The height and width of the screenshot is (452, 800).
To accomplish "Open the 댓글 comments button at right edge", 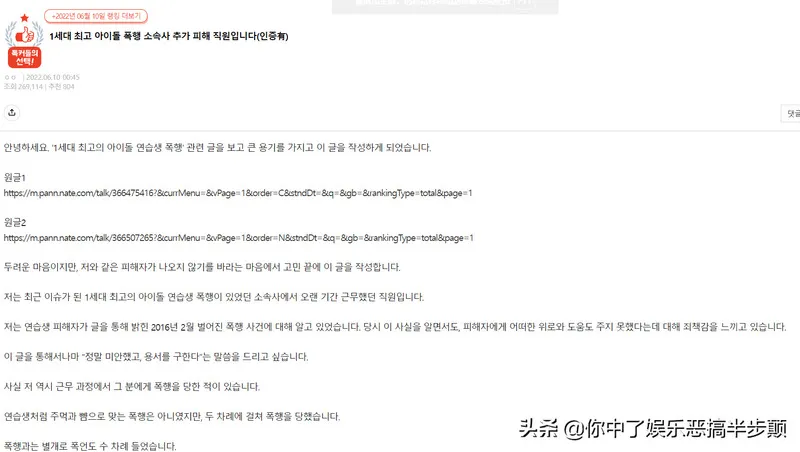I will (x=791, y=114).
